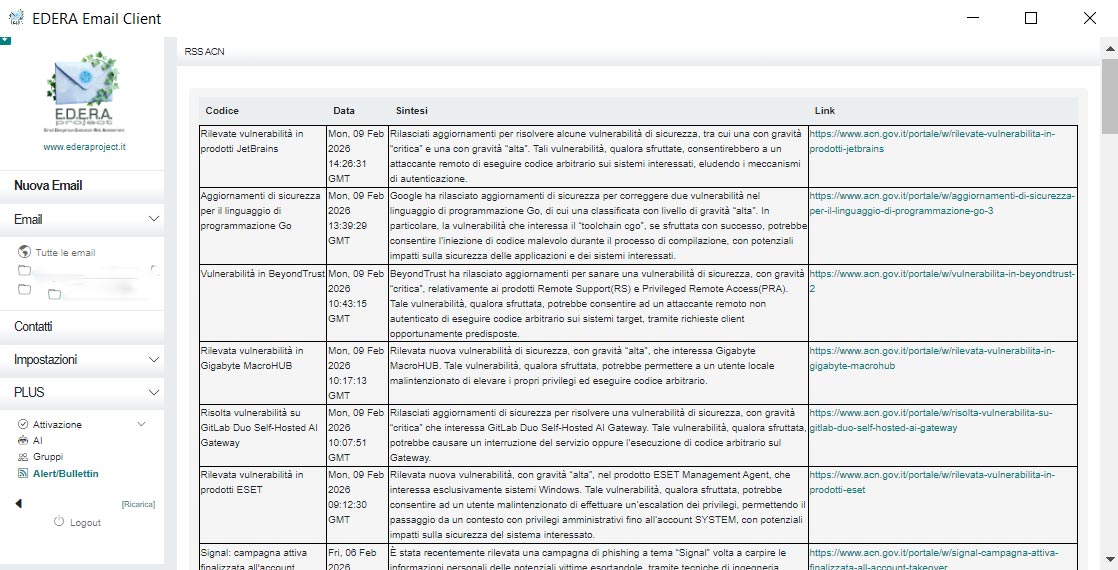Image resolution: width=1118 pixels, height=570 pixels.
Task: Click the Sintesi column header
Action: coord(411,111)
